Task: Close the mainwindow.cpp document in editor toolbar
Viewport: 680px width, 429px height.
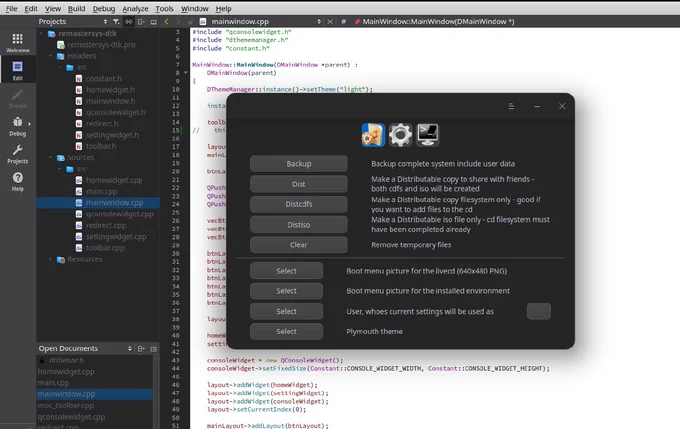Action: pyautogui.click(x=330, y=21)
